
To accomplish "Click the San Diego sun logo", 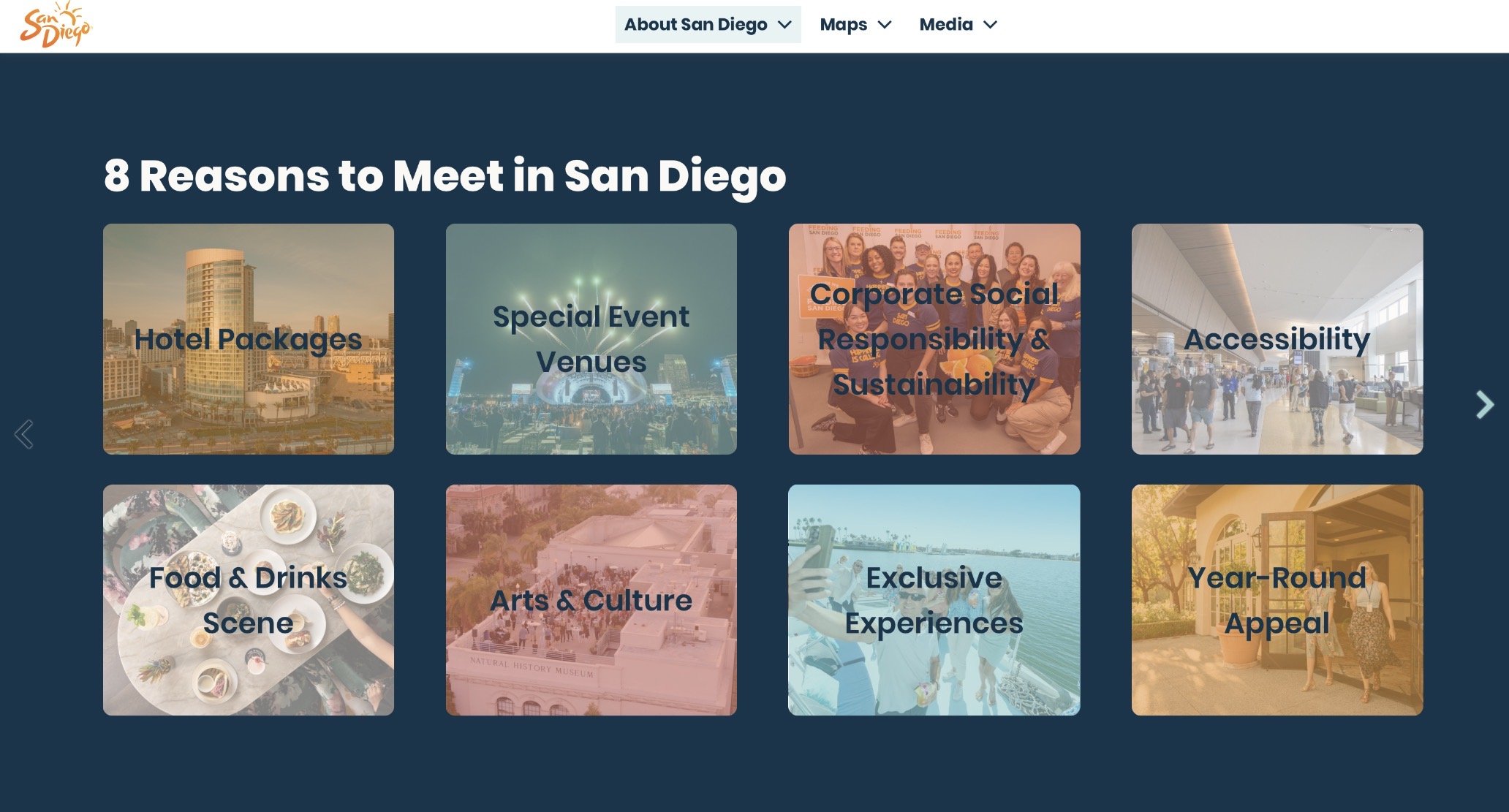I will pos(56,25).
